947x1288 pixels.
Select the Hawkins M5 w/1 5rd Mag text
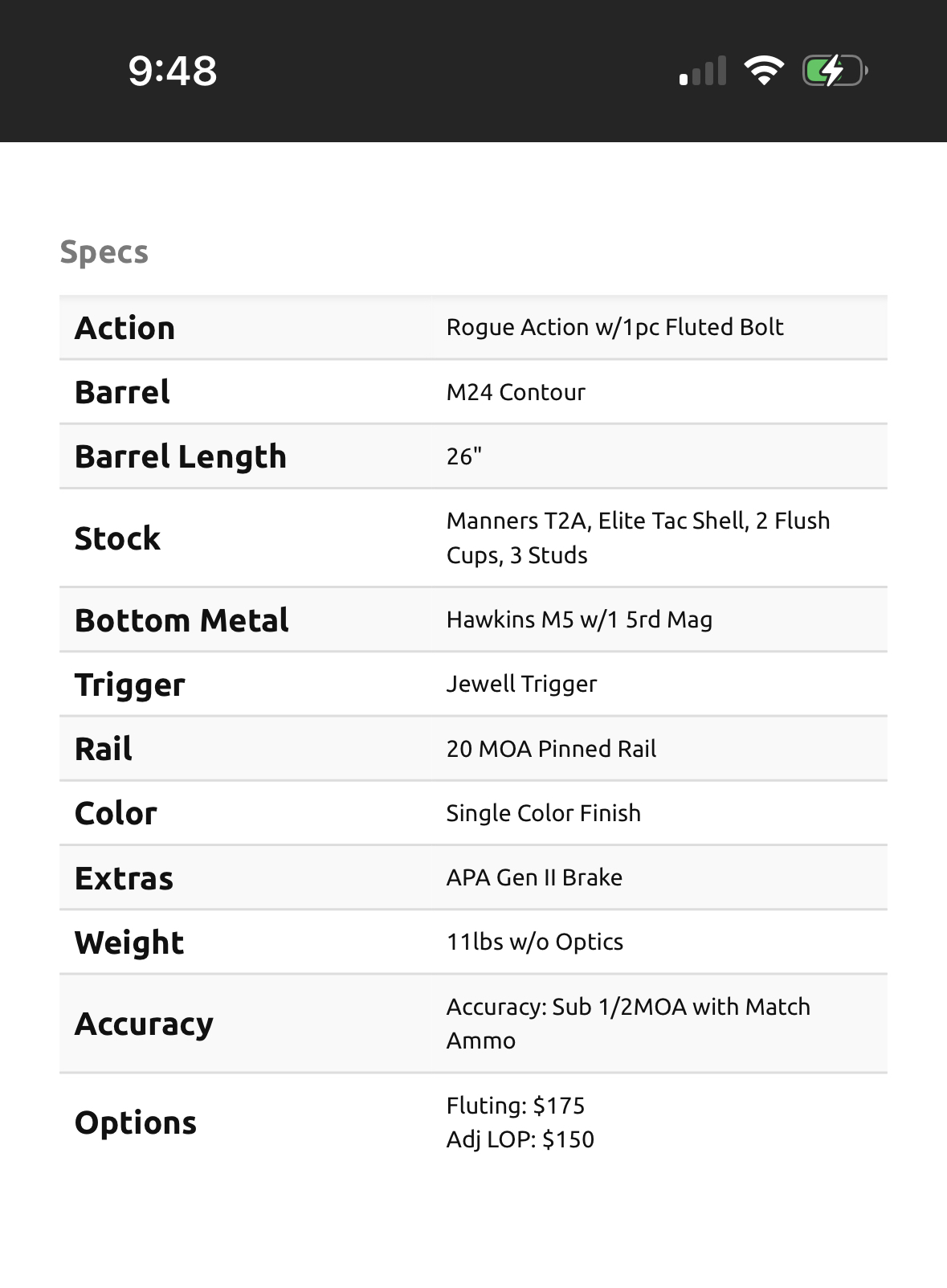click(579, 619)
